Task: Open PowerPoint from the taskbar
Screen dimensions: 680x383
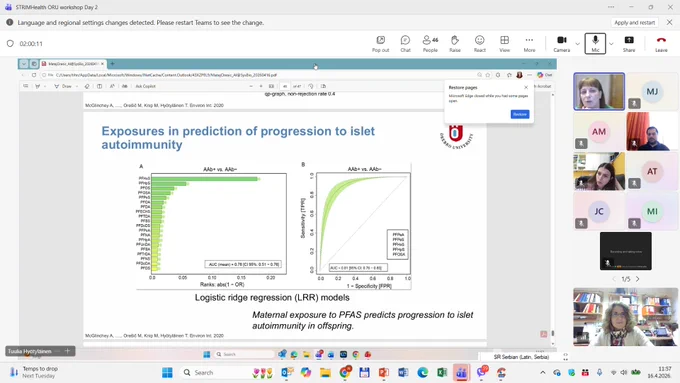Action: pyautogui.click(x=384, y=373)
